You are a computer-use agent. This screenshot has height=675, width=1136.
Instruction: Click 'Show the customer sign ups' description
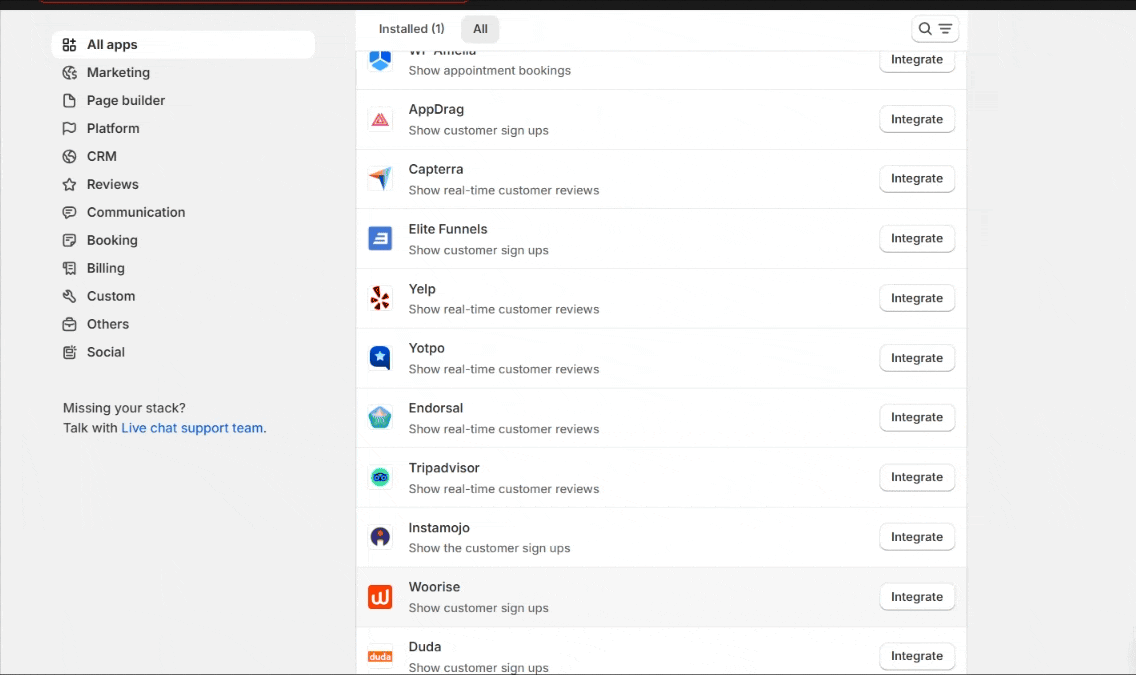489,548
